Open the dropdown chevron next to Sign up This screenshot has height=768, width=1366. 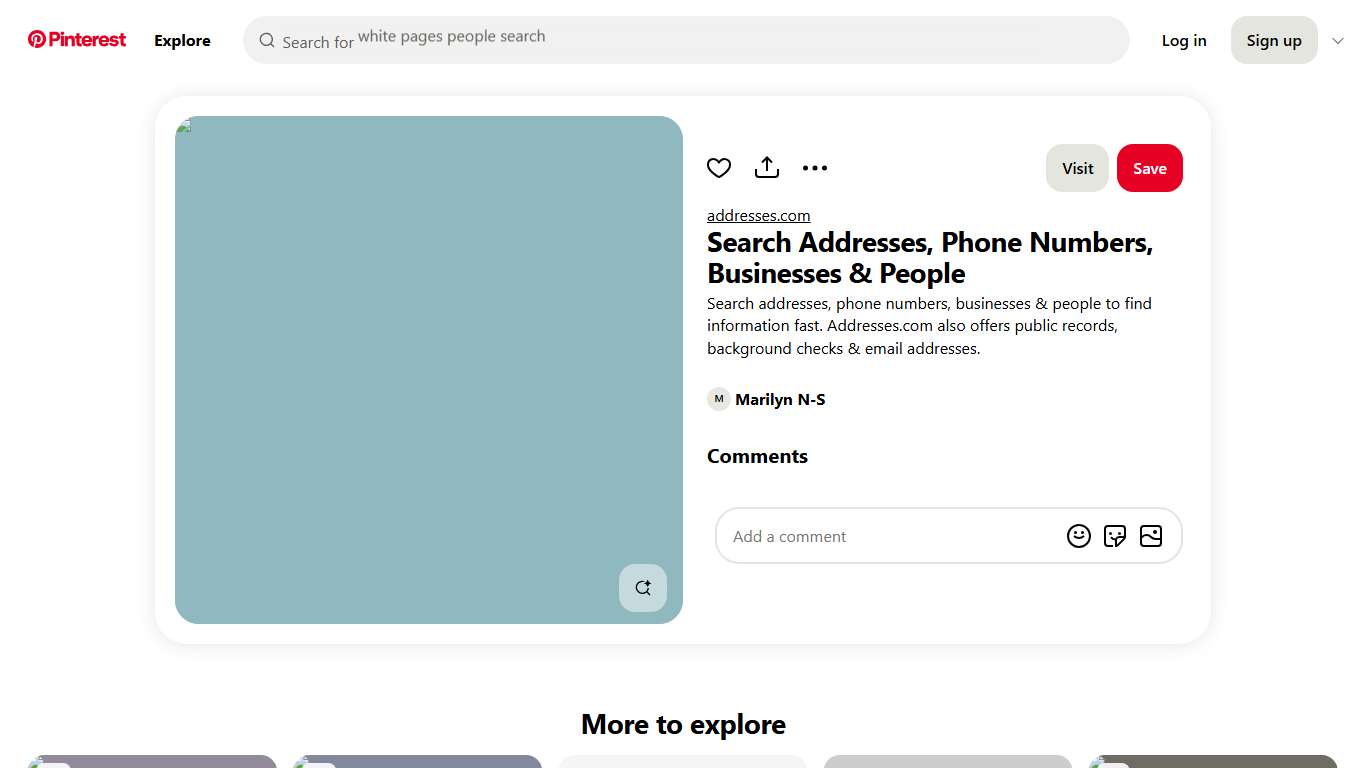[1338, 40]
